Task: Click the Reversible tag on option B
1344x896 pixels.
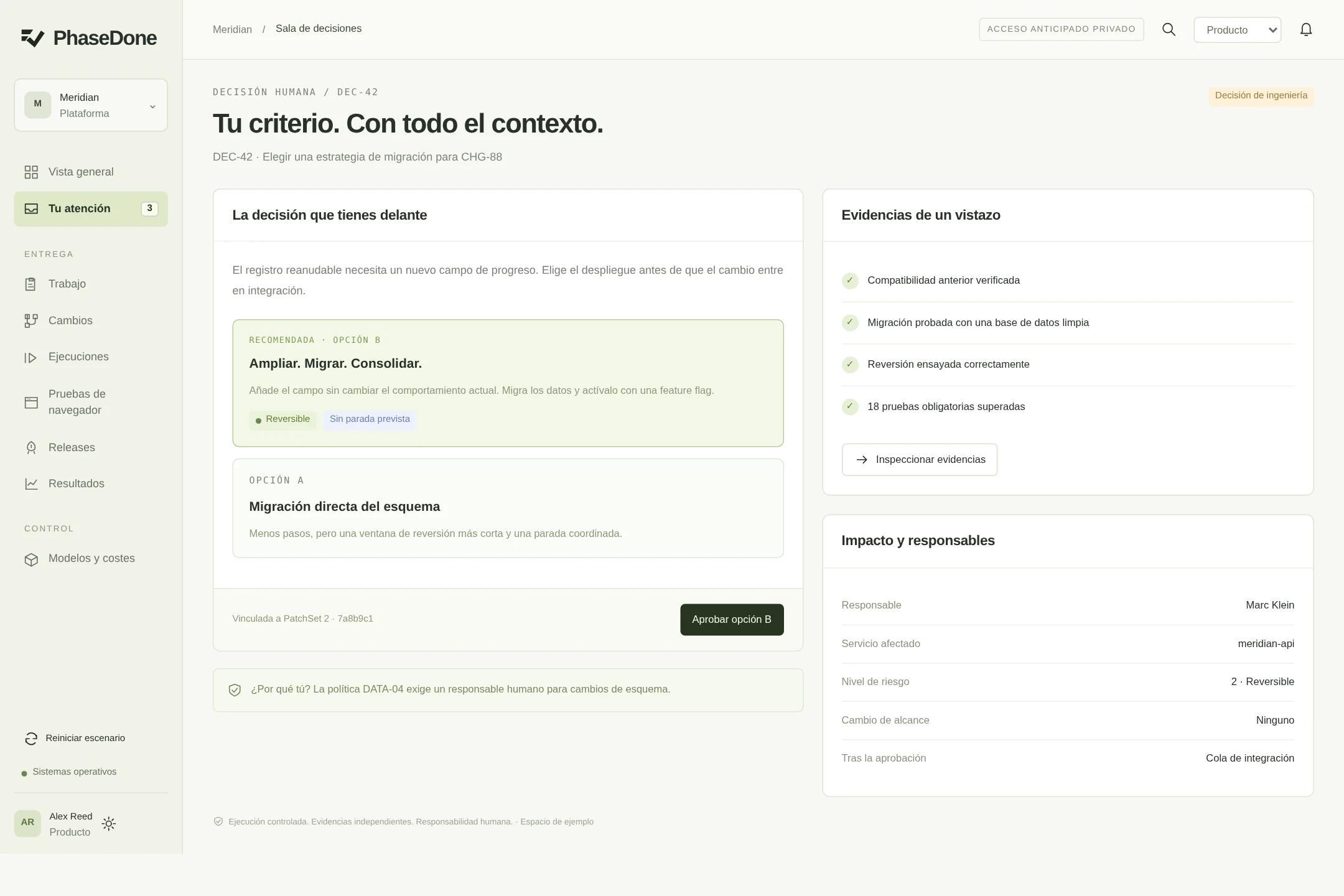Action: click(x=282, y=420)
